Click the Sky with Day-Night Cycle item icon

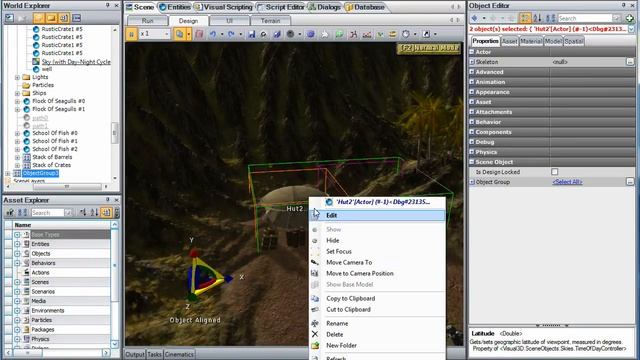coord(36,62)
